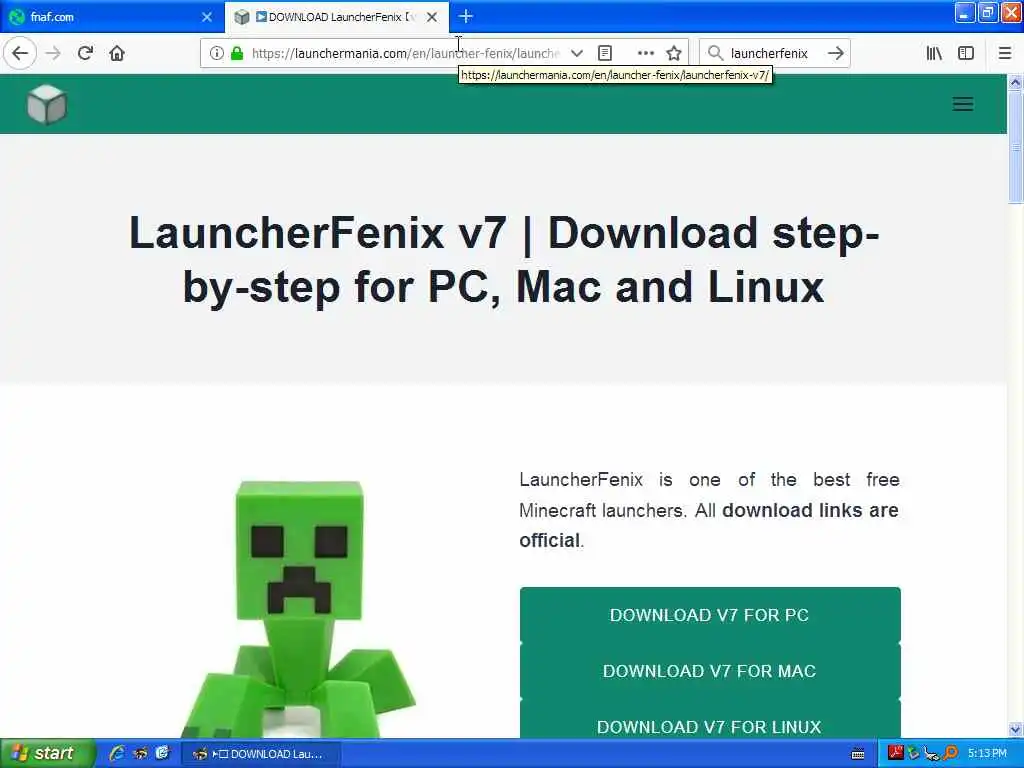Click the green padlock security icon
This screenshot has height=768, width=1024.
237,53
